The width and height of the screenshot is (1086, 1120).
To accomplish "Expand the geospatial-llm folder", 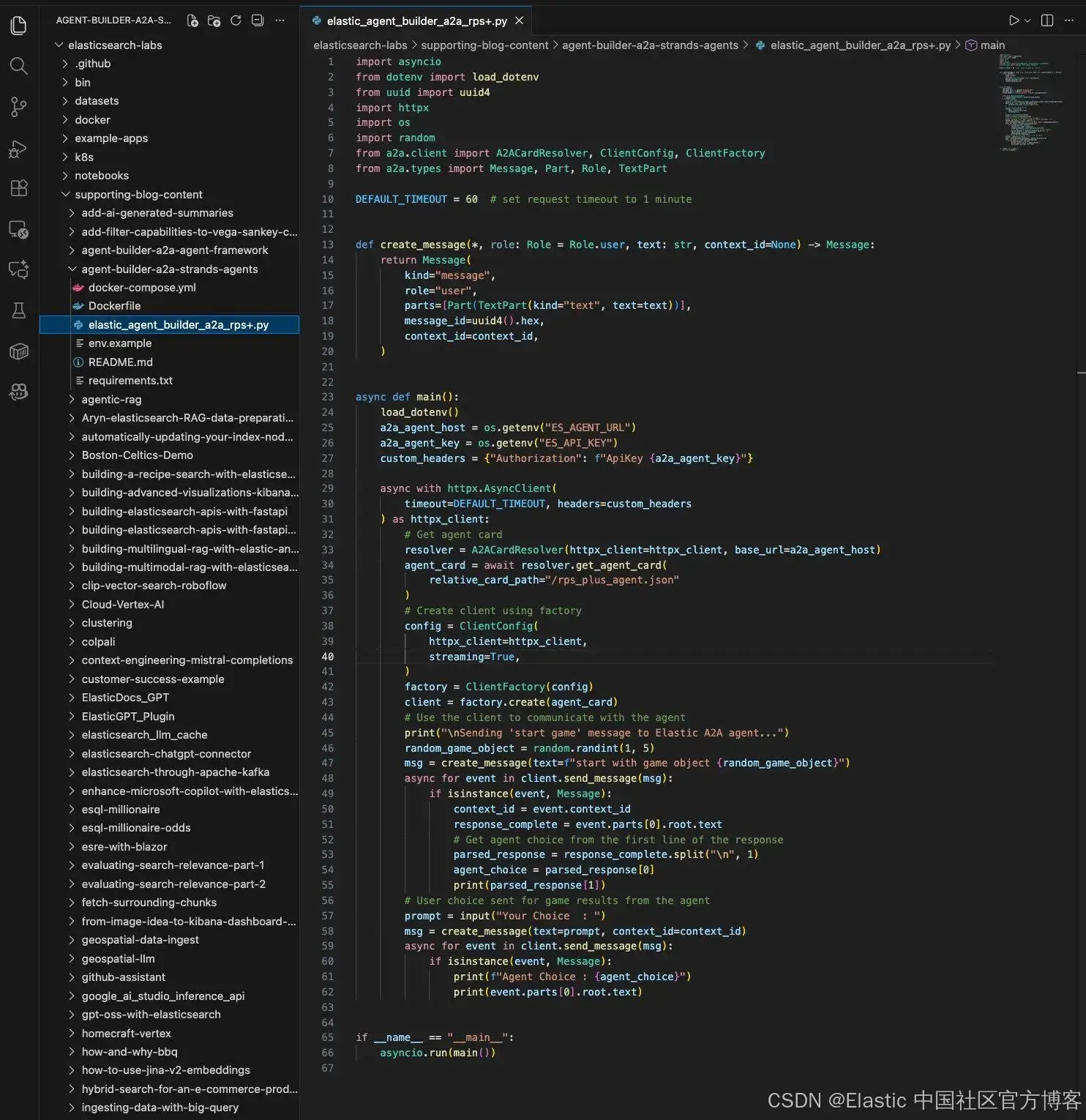I will tap(118, 959).
